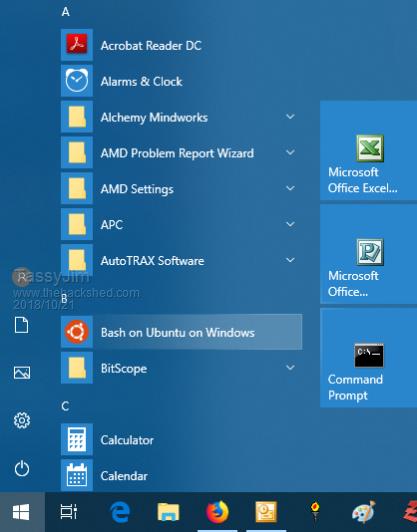Viewport: 417px width, 532px height.
Task: Open Acrobat Reader DC from the app list
Action: click(x=182, y=45)
